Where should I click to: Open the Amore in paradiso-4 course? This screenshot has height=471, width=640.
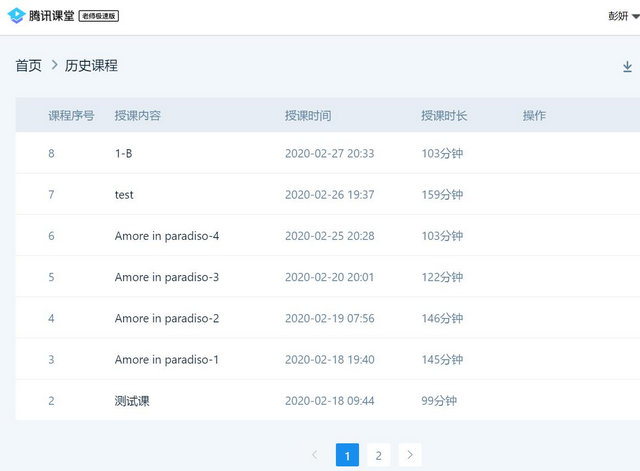coord(166,236)
